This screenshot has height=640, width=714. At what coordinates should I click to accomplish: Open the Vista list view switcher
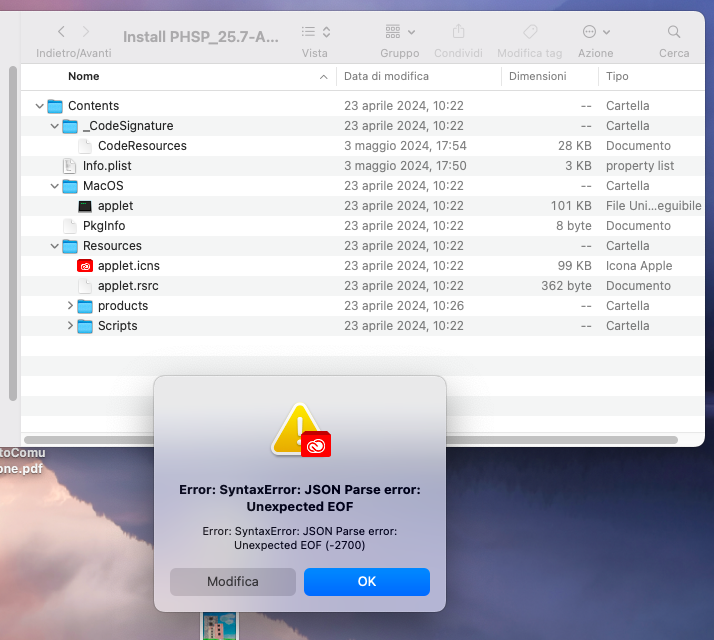coord(315,32)
